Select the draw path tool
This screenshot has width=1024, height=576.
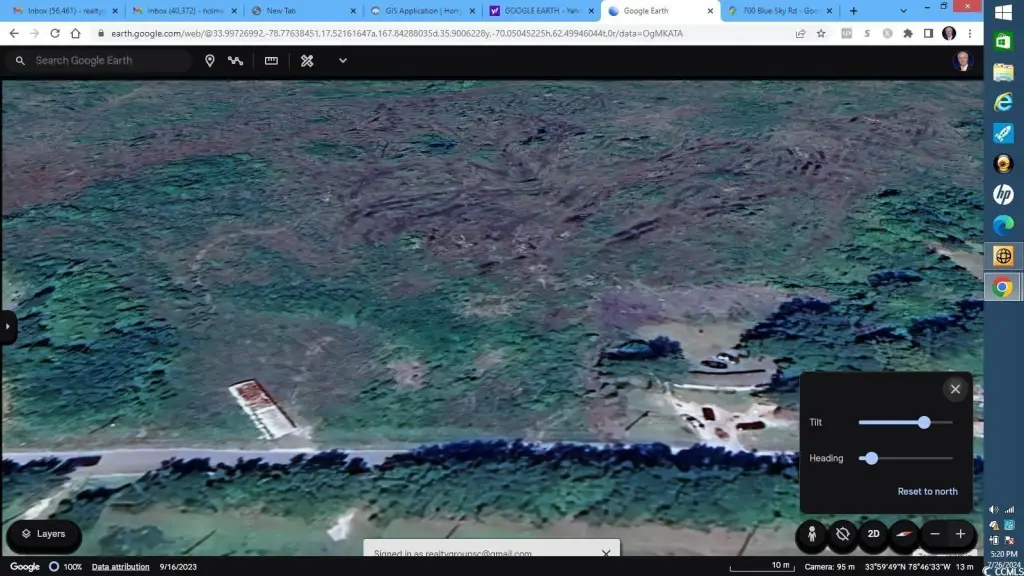tap(236, 61)
